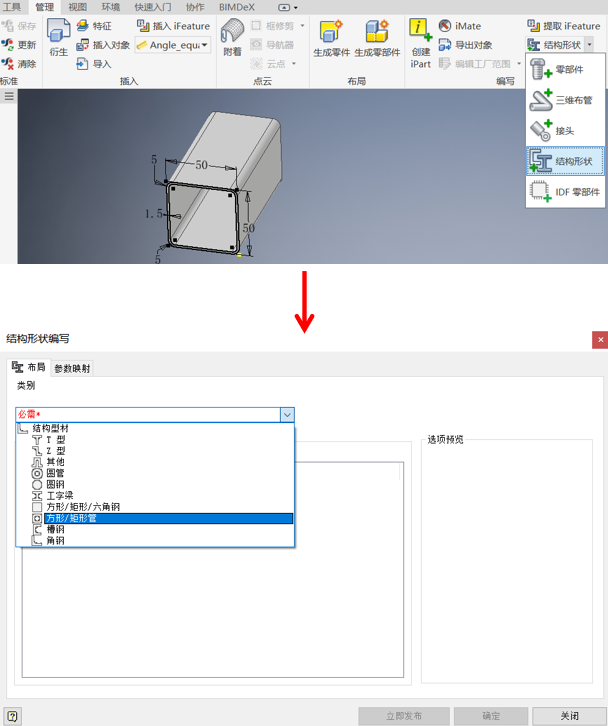Viewport: 608px width, 726px height.
Task: Click the 必需 category input field
Action: [x=148, y=414]
